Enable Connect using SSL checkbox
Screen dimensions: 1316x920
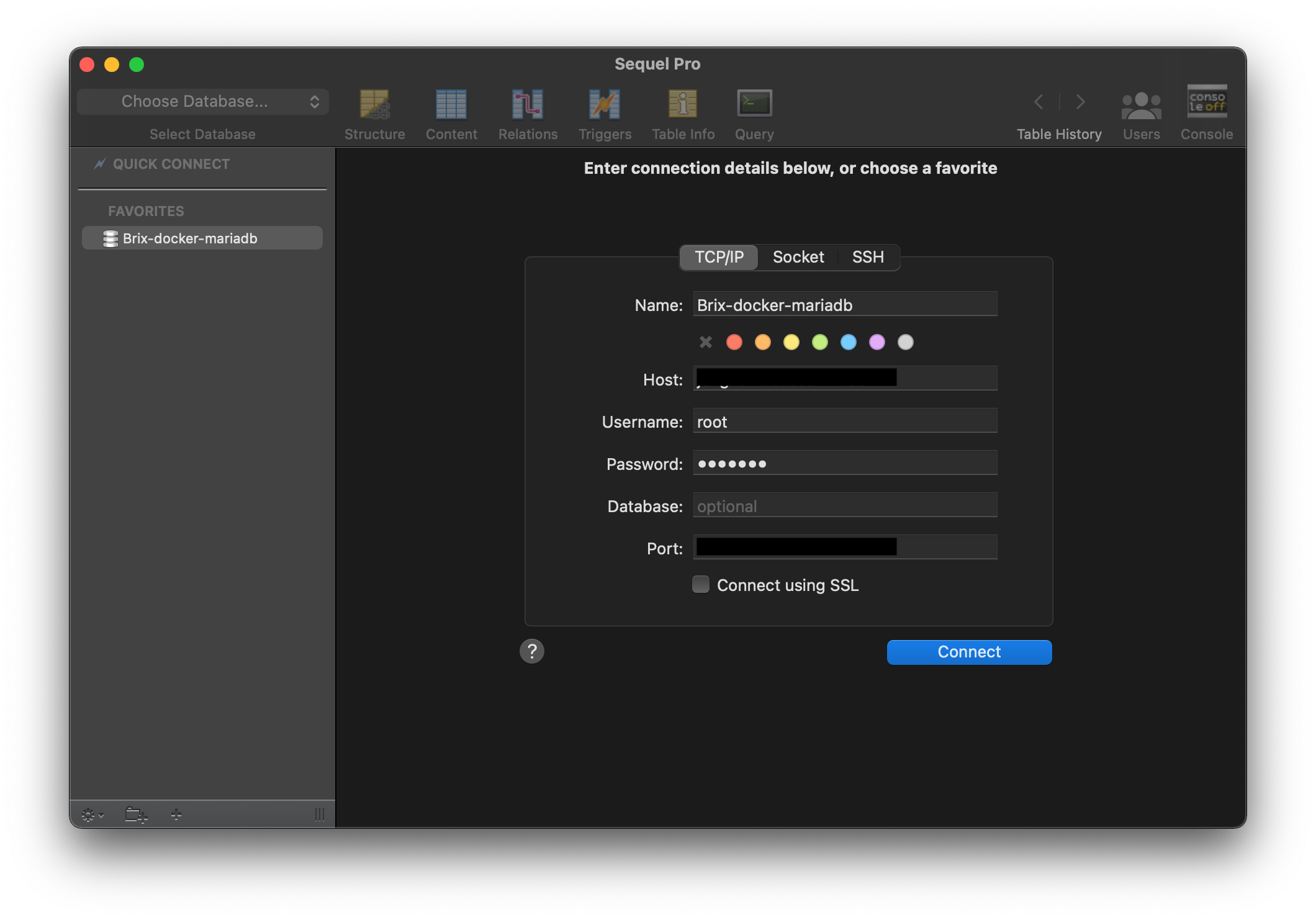tap(701, 585)
